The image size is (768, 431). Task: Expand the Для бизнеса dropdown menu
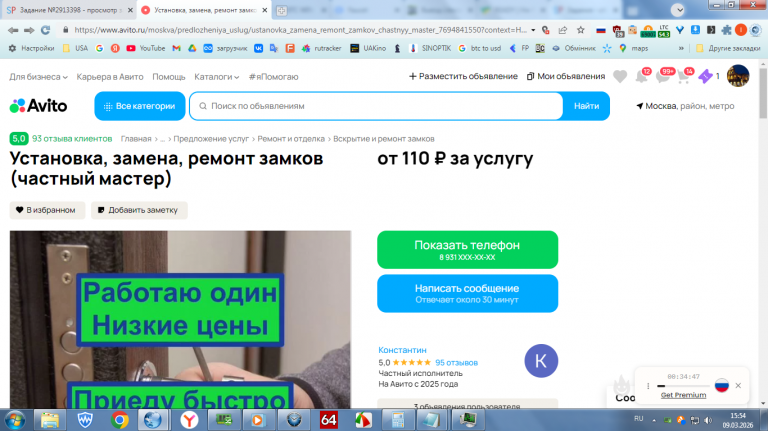pyautogui.click(x=38, y=77)
